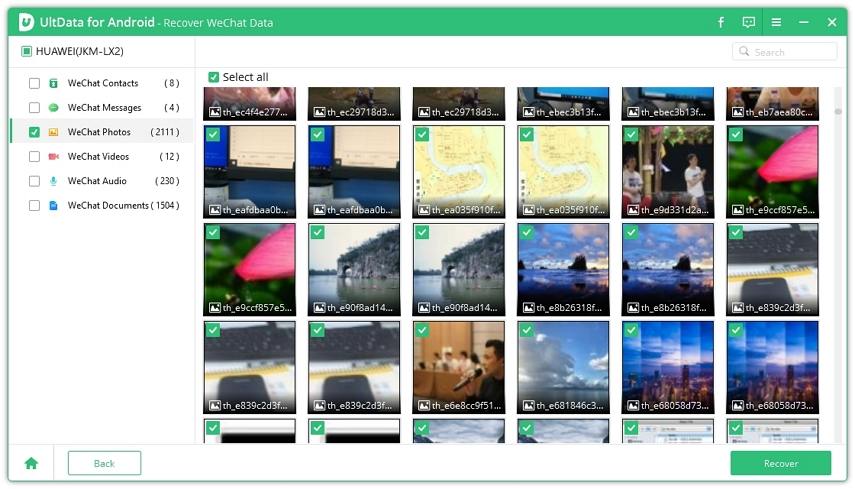855x489 pixels.
Task: Open the WeChat Documents category
Action: (x=108, y=206)
